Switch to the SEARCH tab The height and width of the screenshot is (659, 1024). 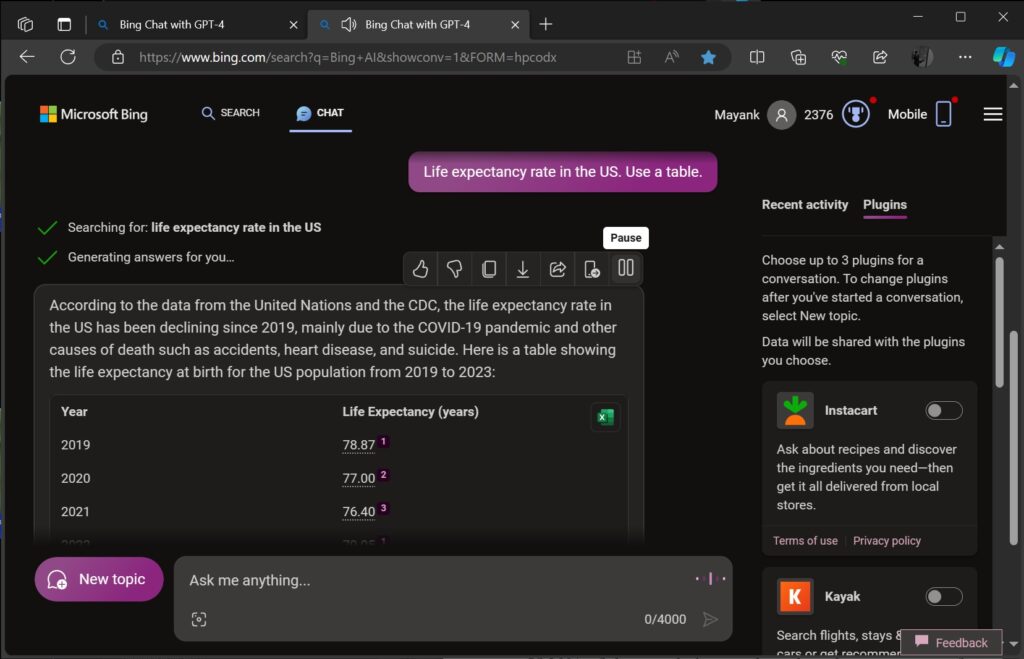click(x=229, y=113)
